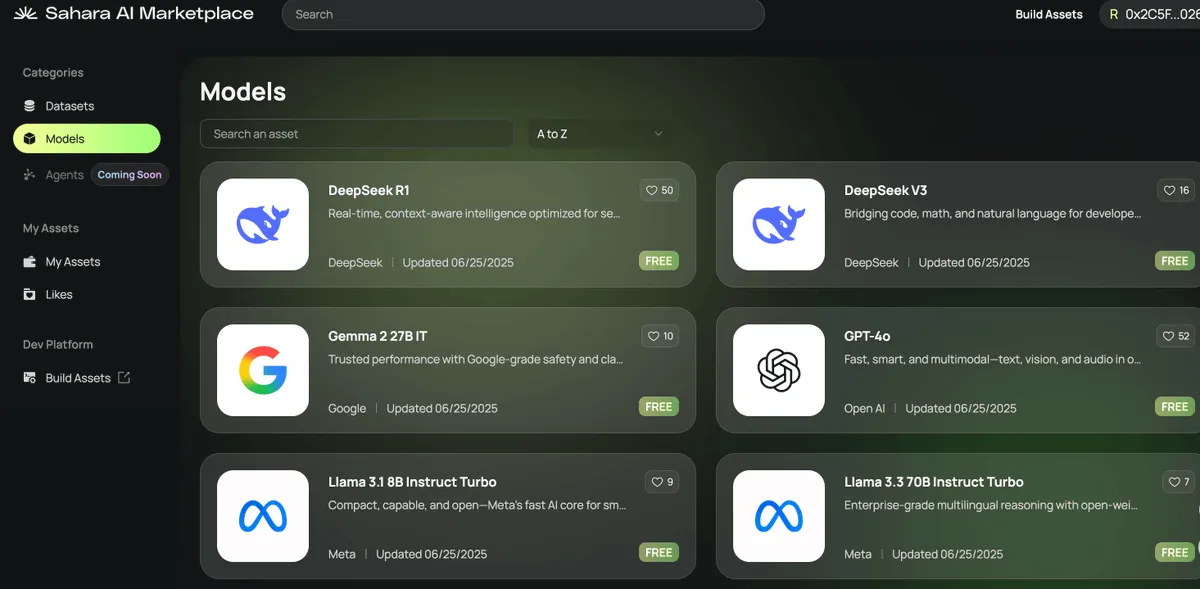Click the Open AI publisher name
Image resolution: width=1200 pixels, height=589 pixels.
[x=865, y=409]
